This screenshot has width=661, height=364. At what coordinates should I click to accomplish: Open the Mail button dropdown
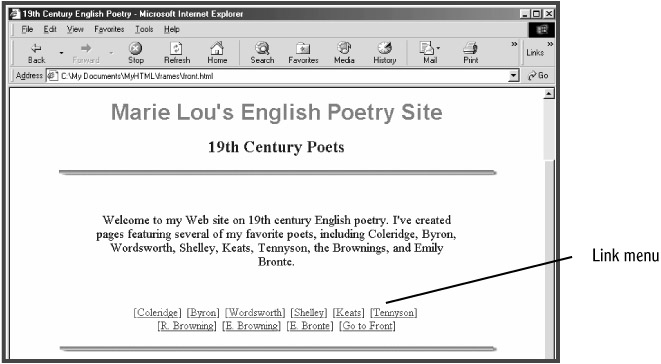438,48
